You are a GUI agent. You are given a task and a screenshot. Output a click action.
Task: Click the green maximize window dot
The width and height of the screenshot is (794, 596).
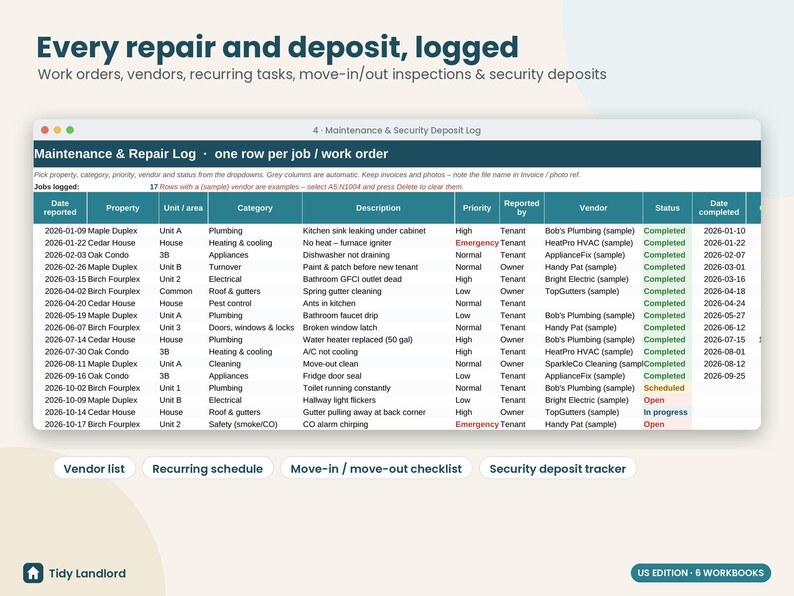pos(70,130)
